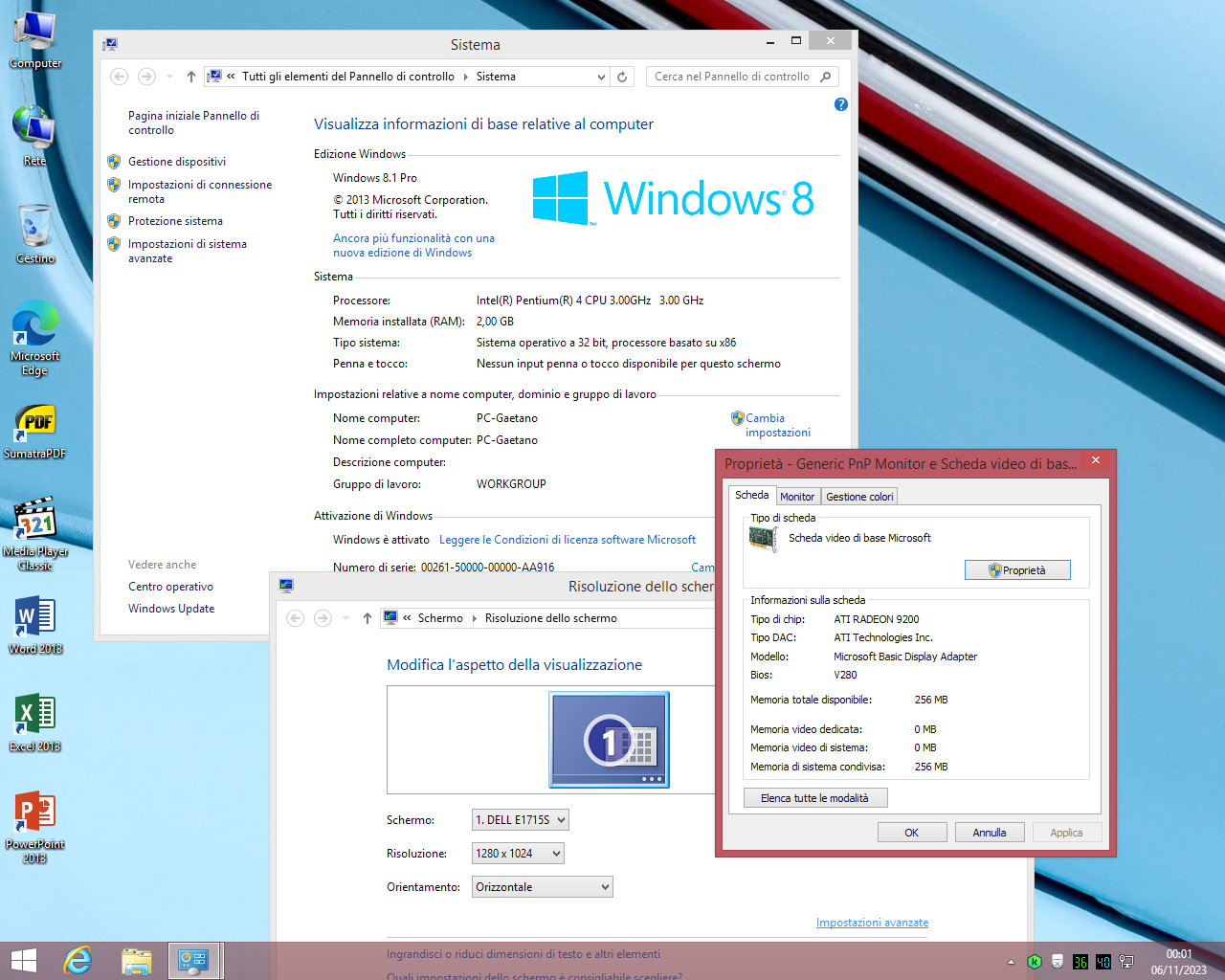This screenshot has width=1225, height=980.
Task: Open Impostazioni avanzate link
Action: click(872, 923)
